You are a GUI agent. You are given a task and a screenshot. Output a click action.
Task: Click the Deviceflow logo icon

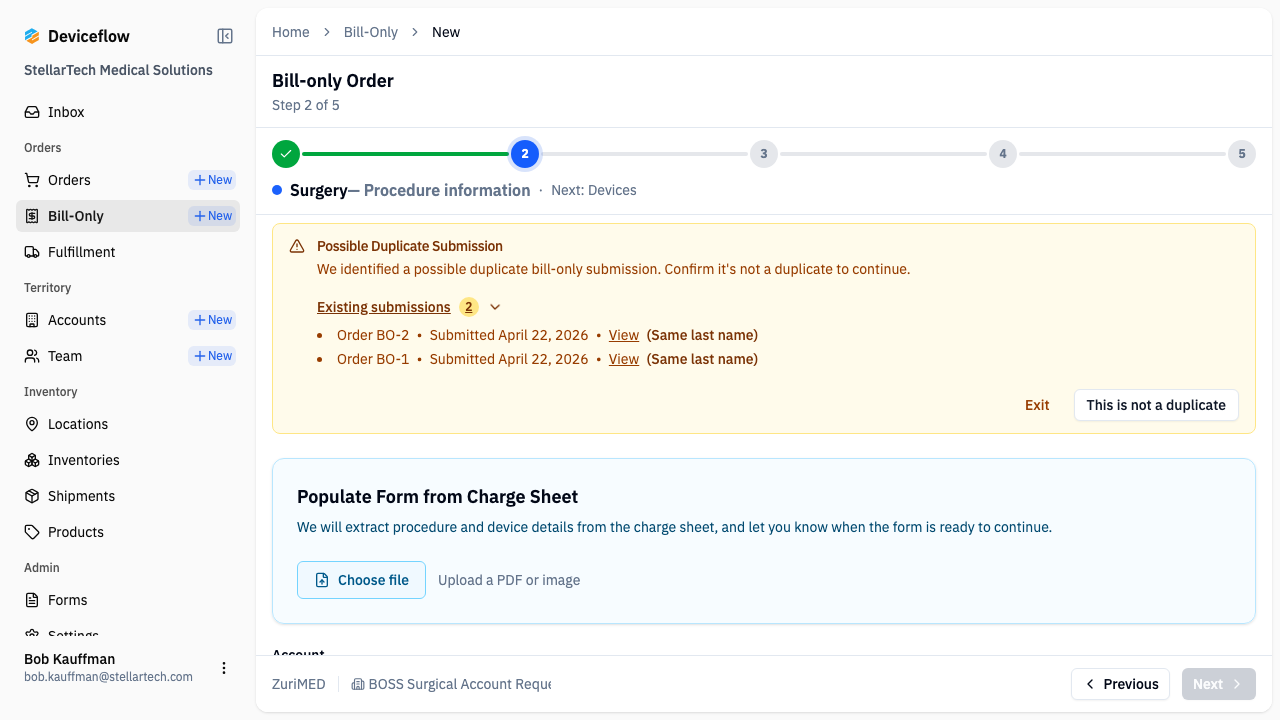pos(32,36)
